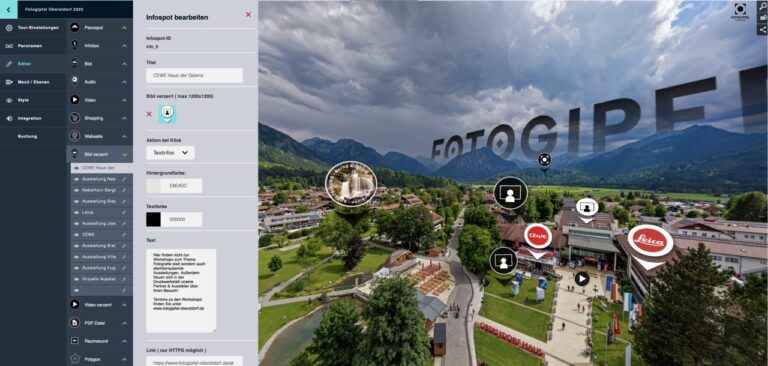Remove the distorted image with red X
The width and height of the screenshot is (768, 366).
tap(149, 114)
